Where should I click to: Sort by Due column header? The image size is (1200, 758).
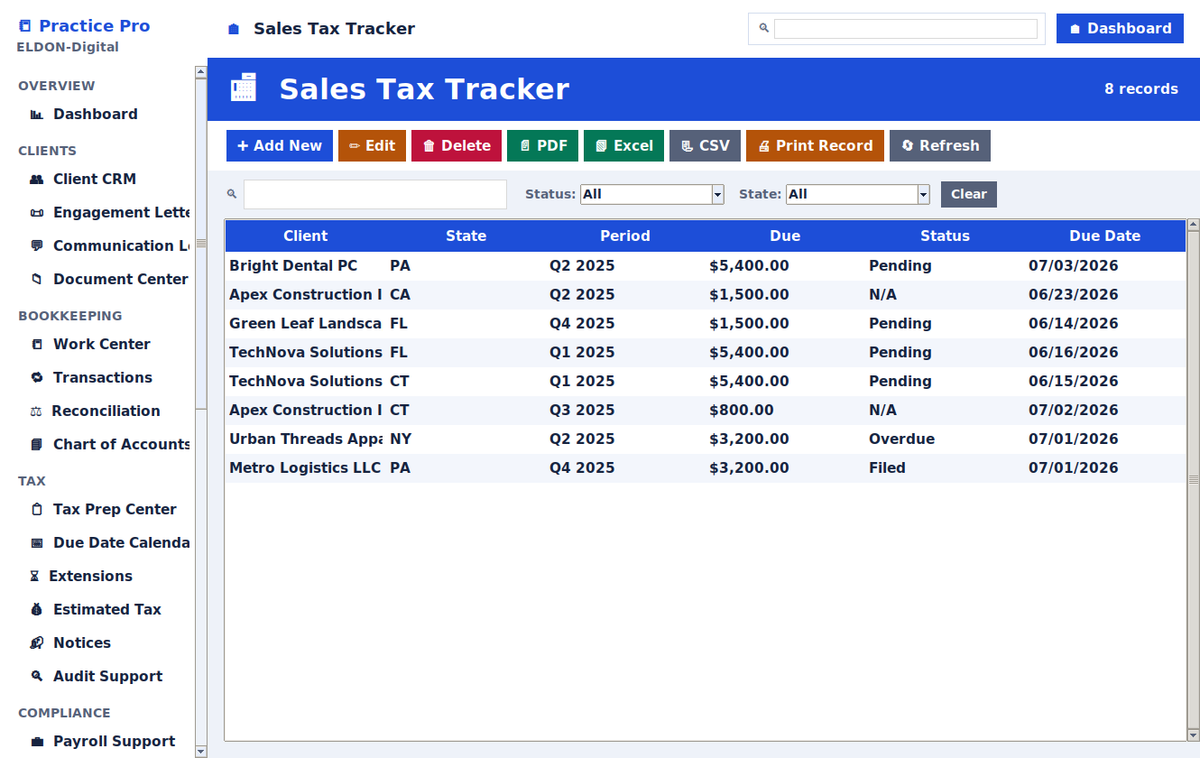785,236
